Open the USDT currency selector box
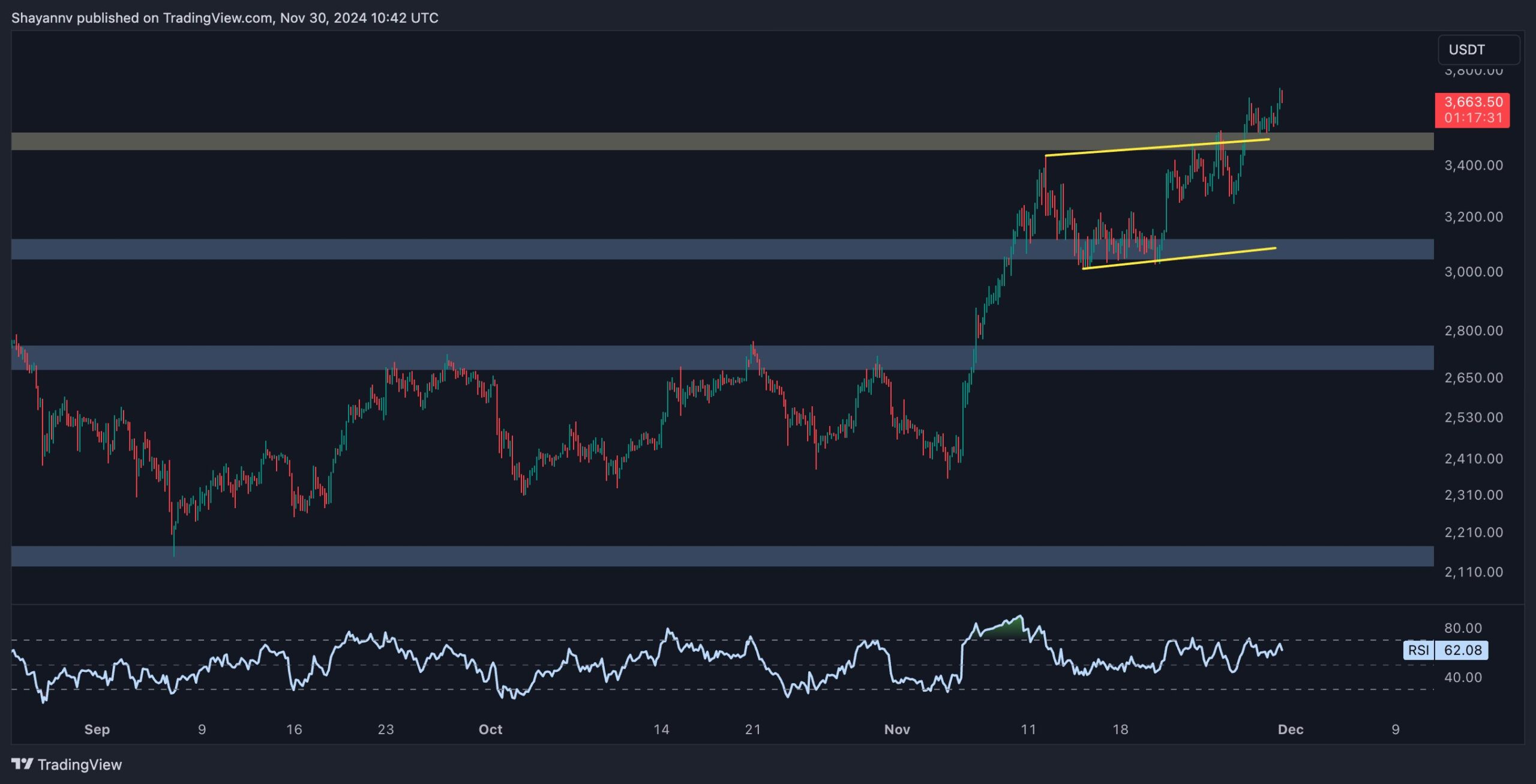 pos(1478,50)
